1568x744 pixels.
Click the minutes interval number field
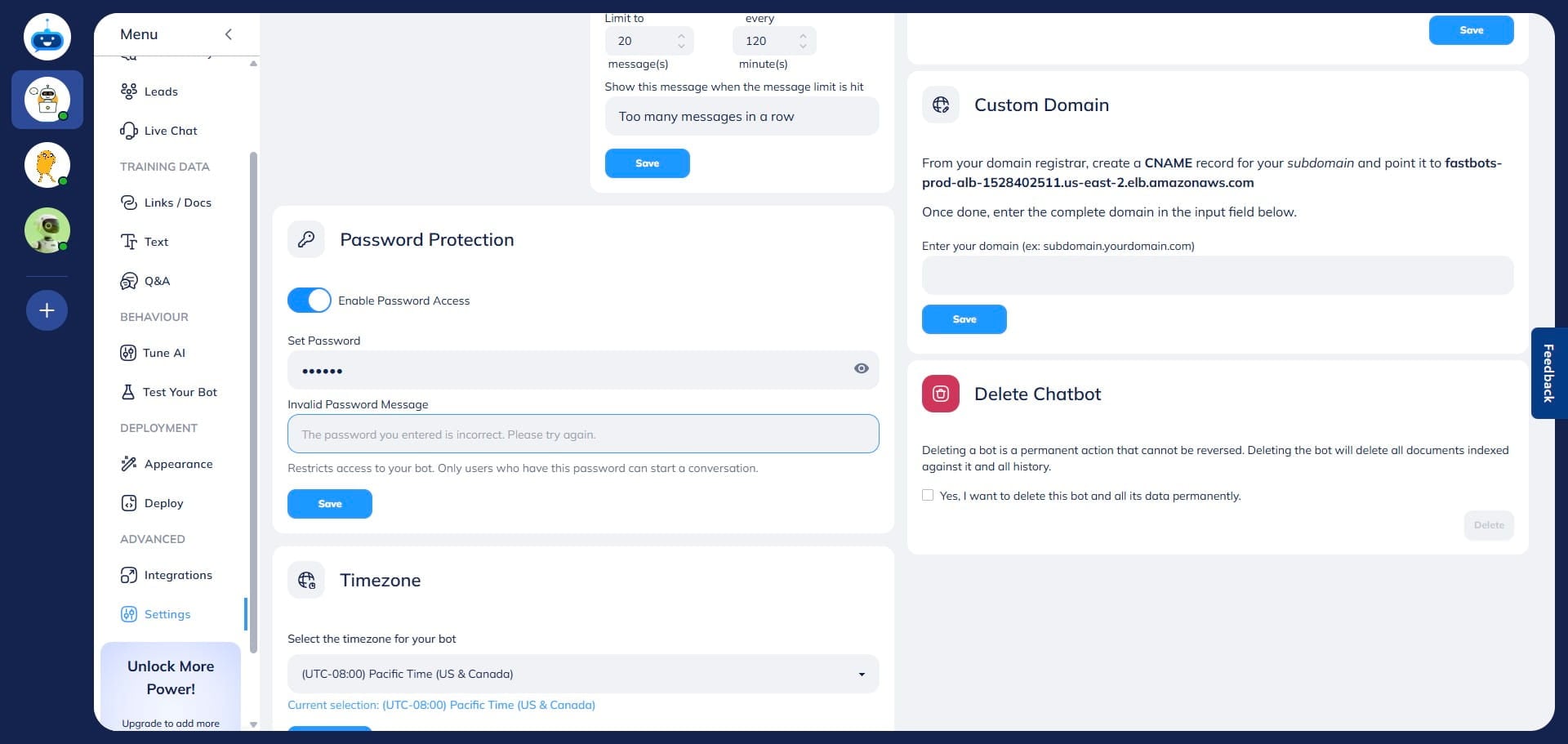coord(774,41)
